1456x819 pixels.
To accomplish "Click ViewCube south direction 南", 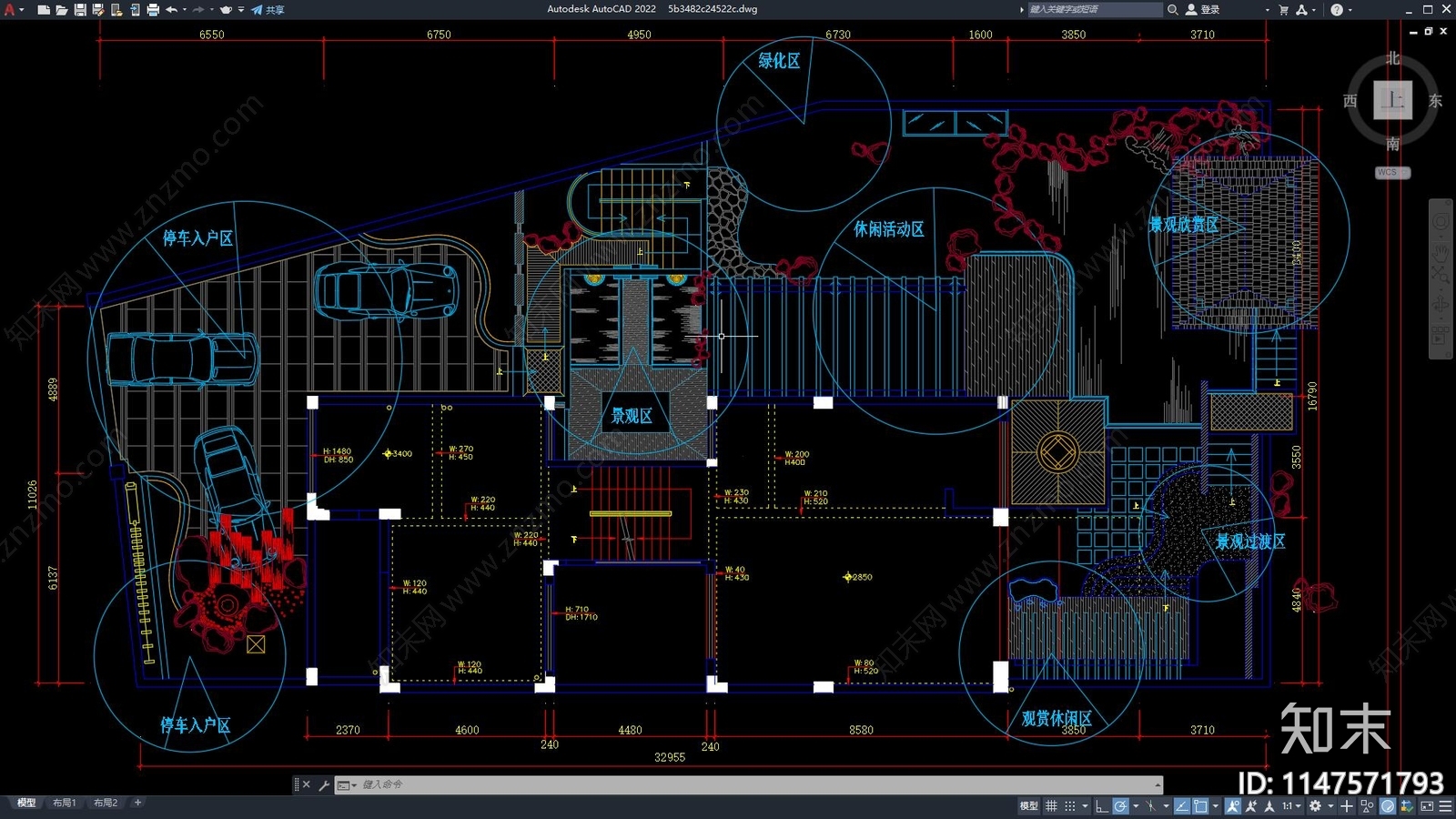I will tap(1392, 144).
